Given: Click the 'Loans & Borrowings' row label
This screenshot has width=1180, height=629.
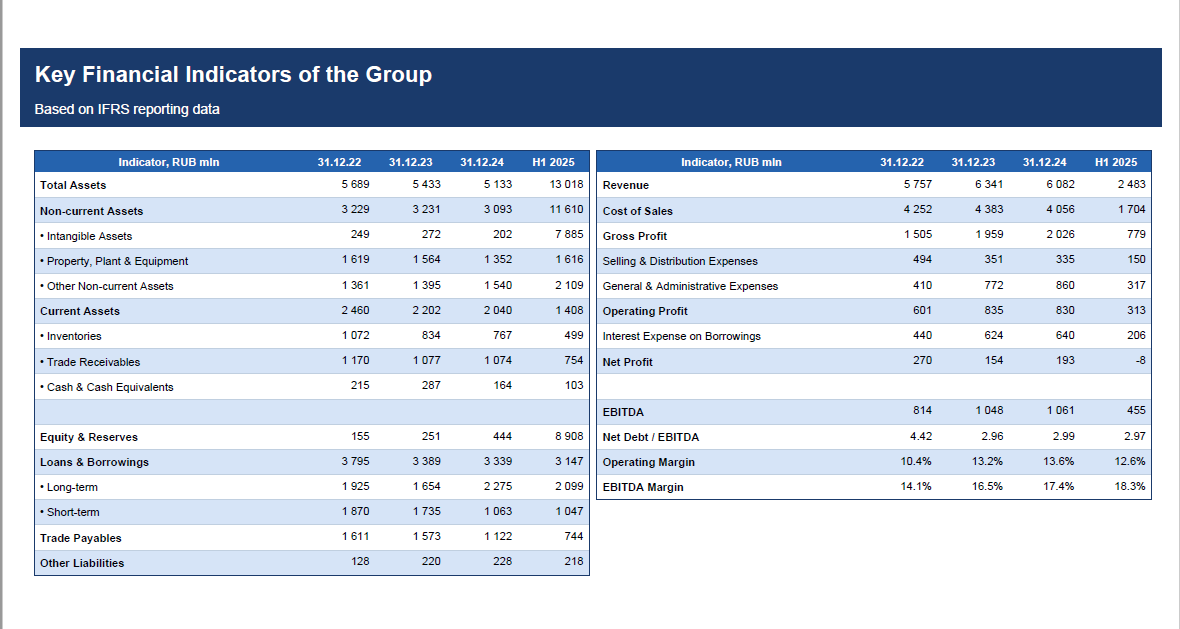Looking at the screenshot, I should pyautogui.click(x=94, y=462).
